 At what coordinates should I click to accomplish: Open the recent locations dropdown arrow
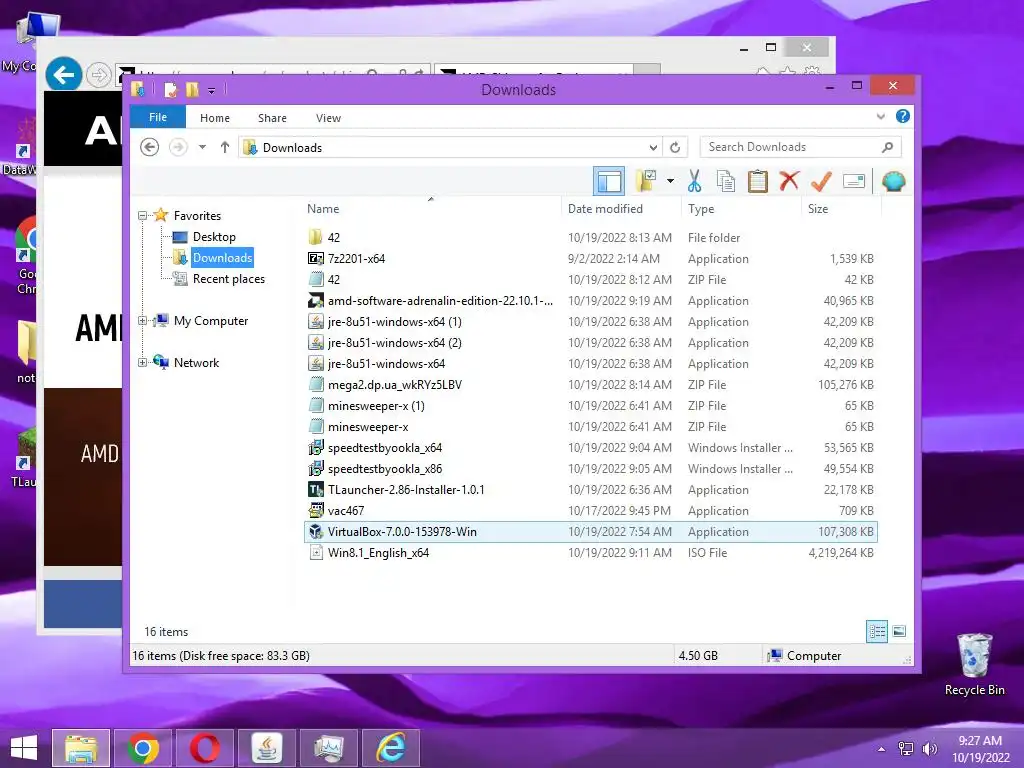tap(202, 147)
